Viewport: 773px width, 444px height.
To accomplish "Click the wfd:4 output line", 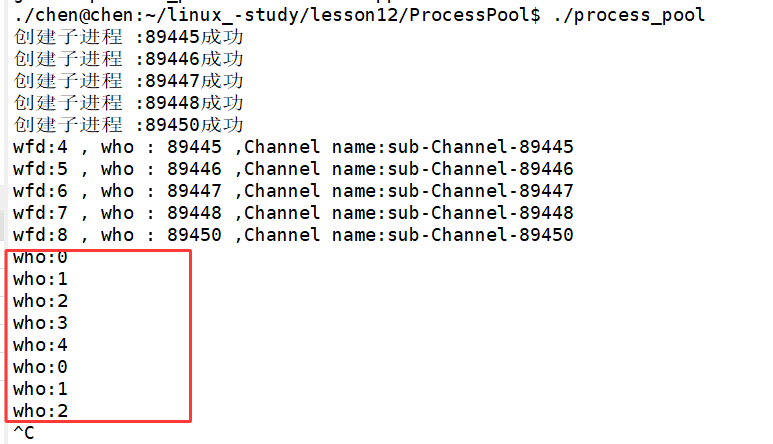I will pyautogui.click(x=293, y=147).
